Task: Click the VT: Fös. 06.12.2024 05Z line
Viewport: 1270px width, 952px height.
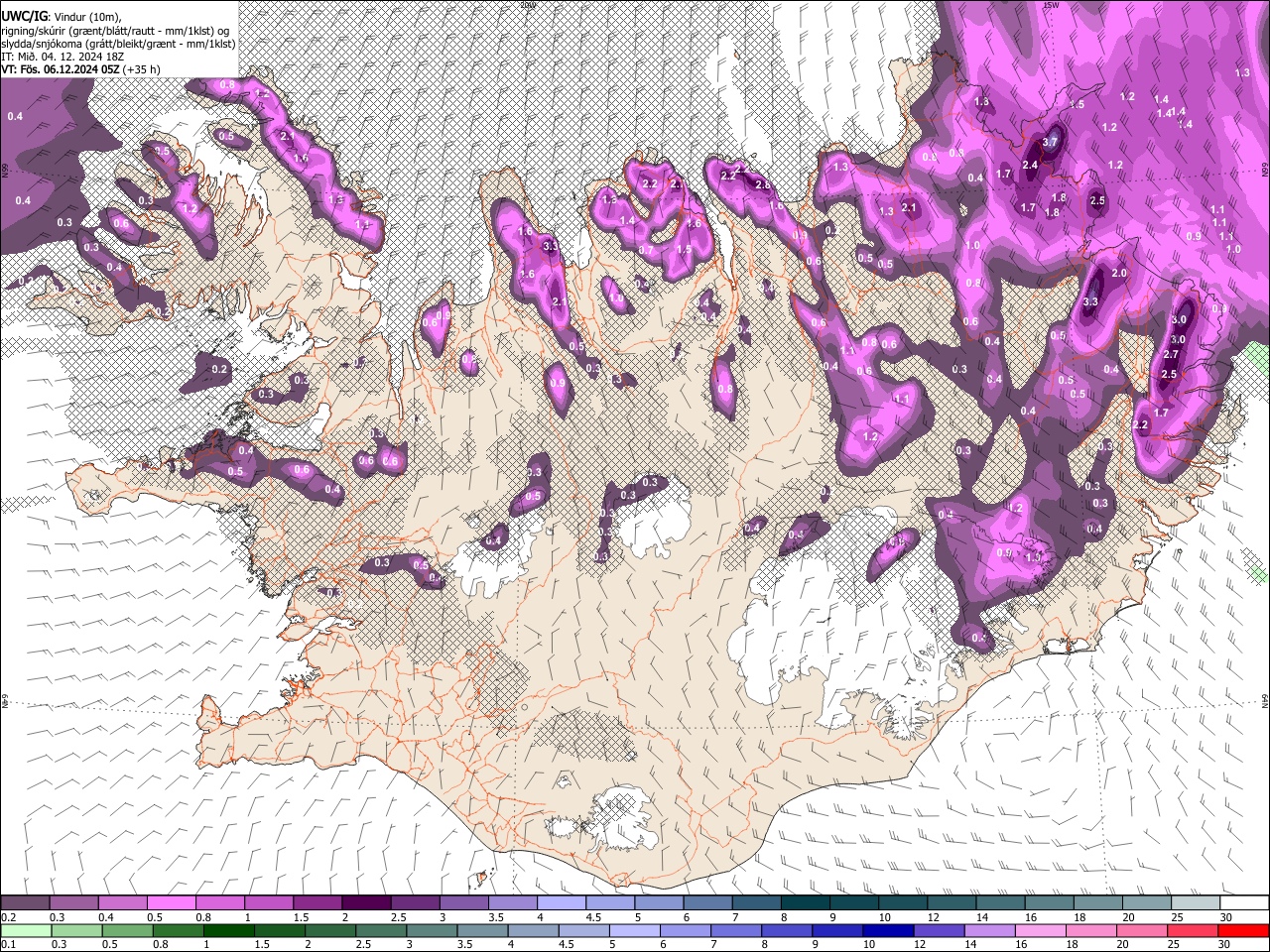Action: [x=61, y=70]
